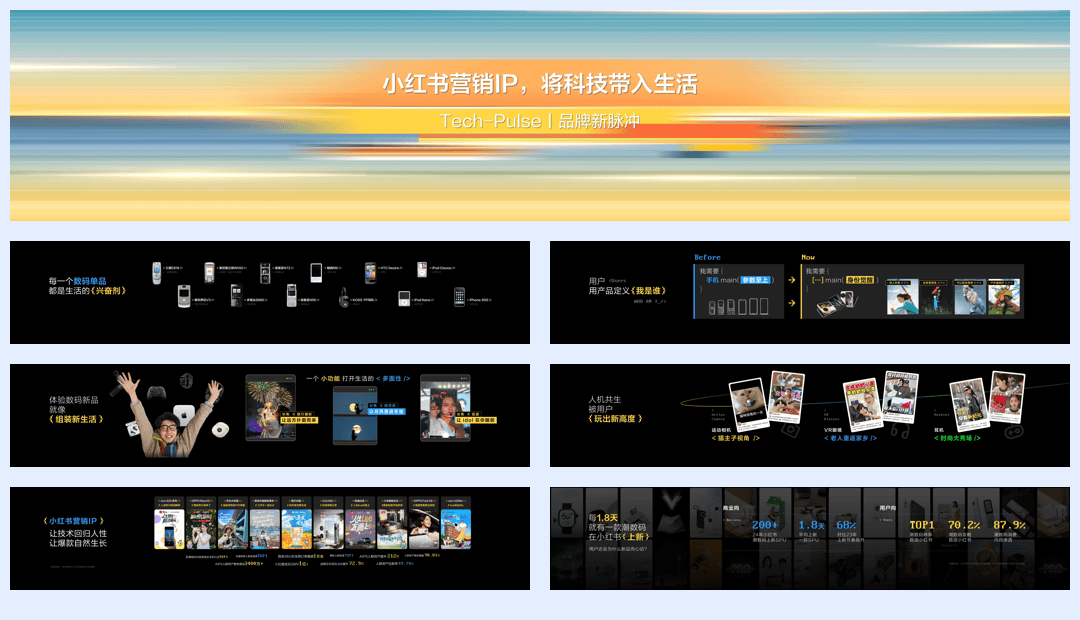The height and width of the screenshot is (620, 1080).
Task: Click the heading 用产品定义《我是谁》
Action: [x=627, y=291]
